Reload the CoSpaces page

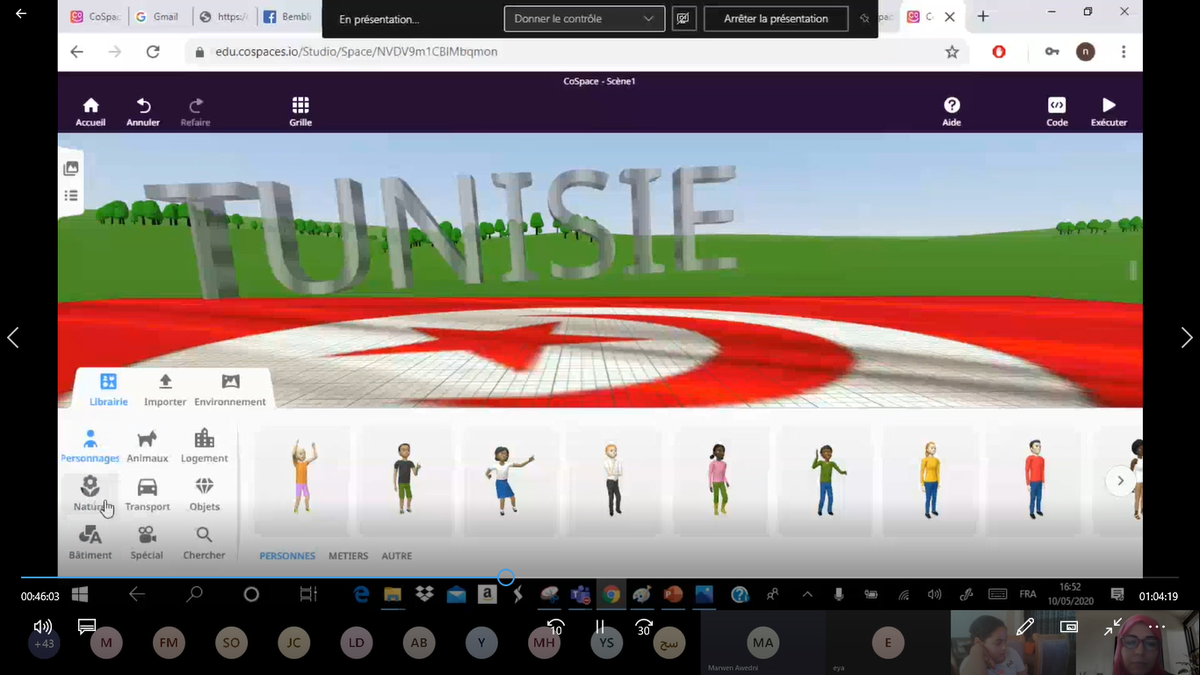pos(153,52)
